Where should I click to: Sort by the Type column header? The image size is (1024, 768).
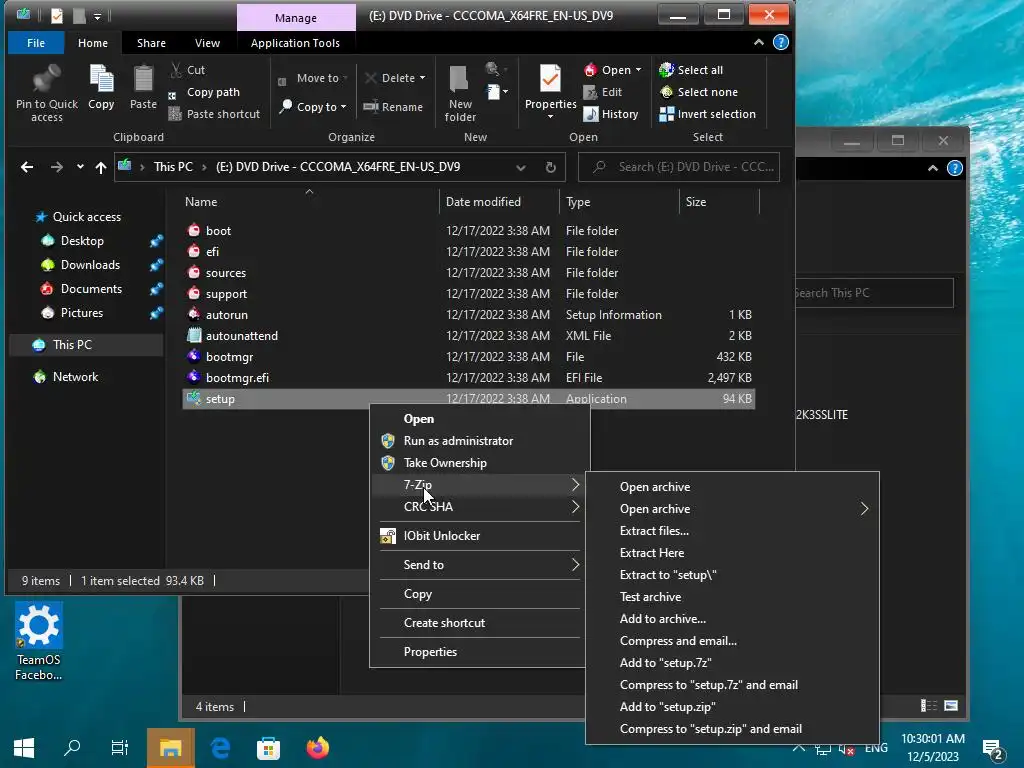tap(619, 202)
